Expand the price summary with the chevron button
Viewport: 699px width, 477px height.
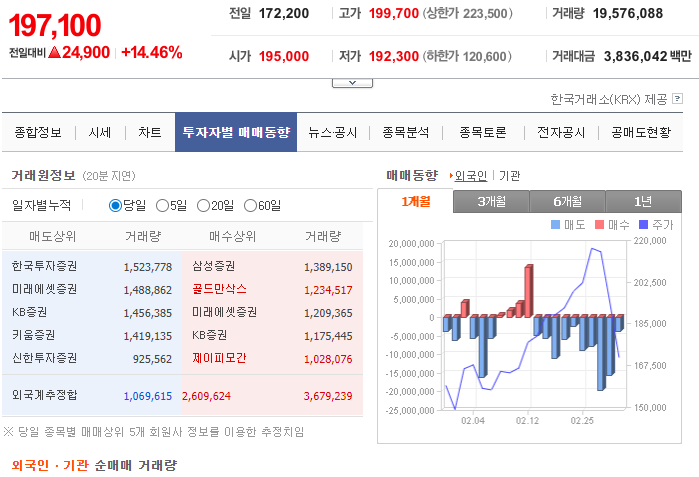point(351,83)
